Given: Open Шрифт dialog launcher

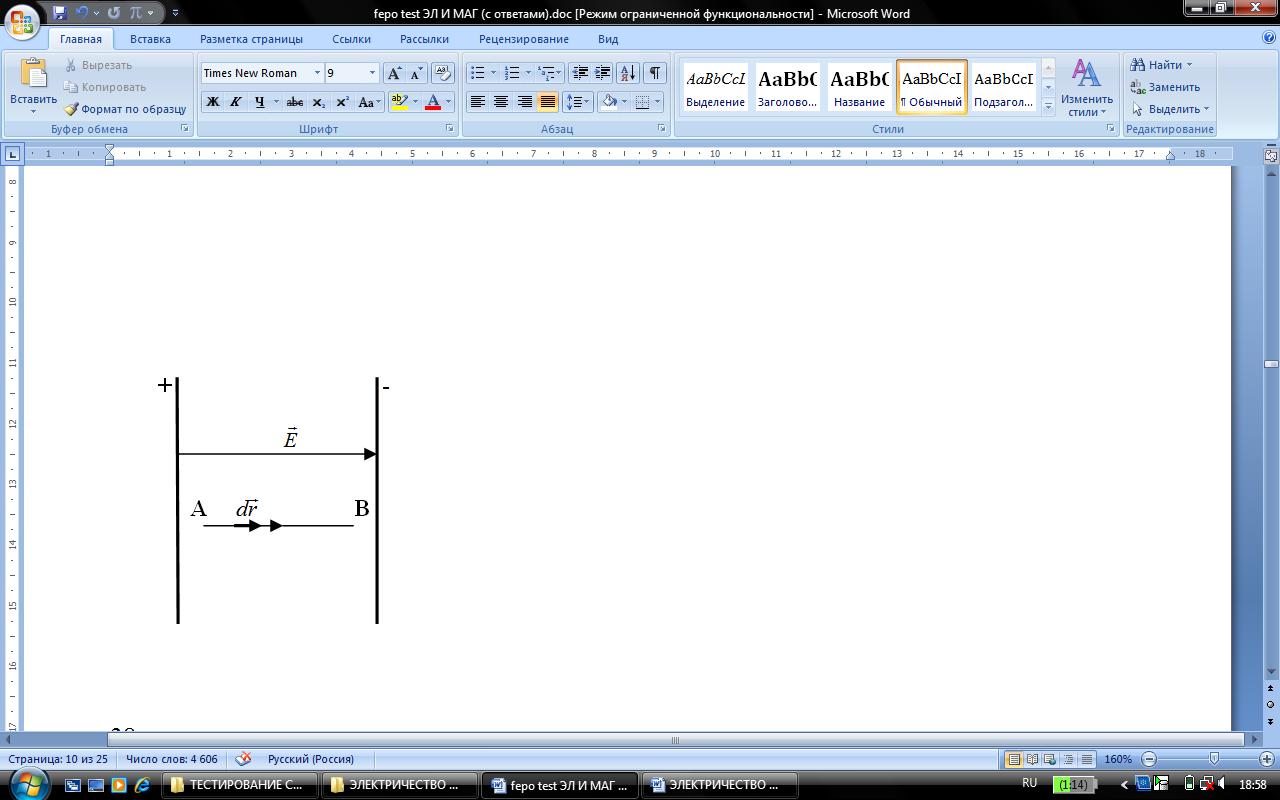Looking at the screenshot, I should click(x=450, y=129).
